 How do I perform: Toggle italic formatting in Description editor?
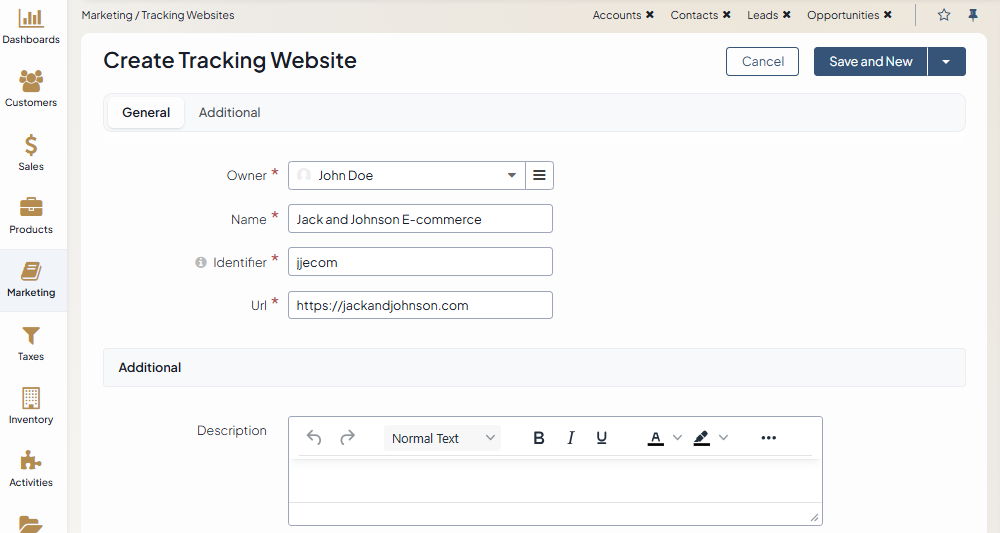(x=571, y=438)
